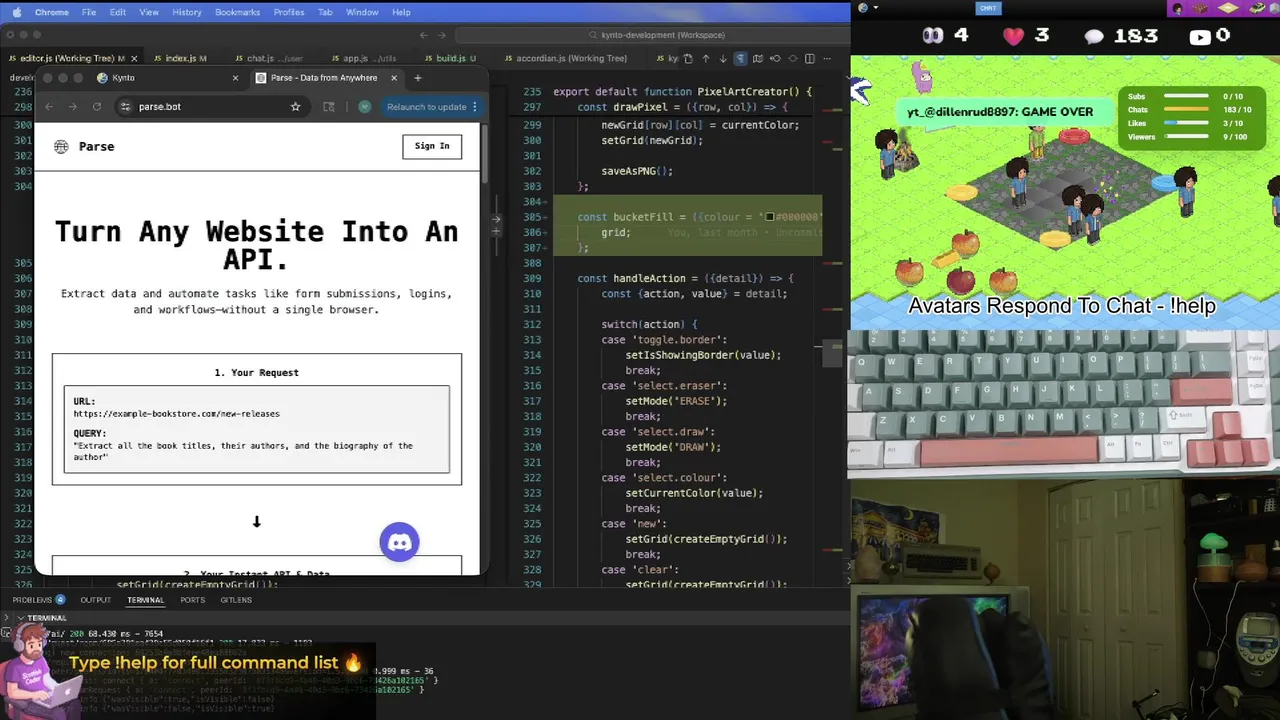Click the saveAsPNG(); code line
Image resolution: width=1280 pixels, height=720 pixels.
tap(637, 171)
